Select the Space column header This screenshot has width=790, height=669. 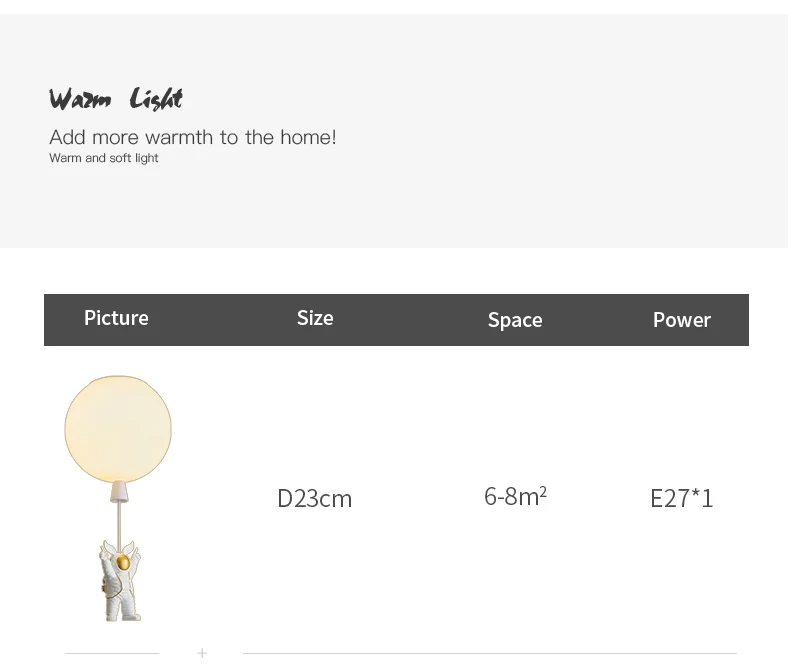[515, 320]
